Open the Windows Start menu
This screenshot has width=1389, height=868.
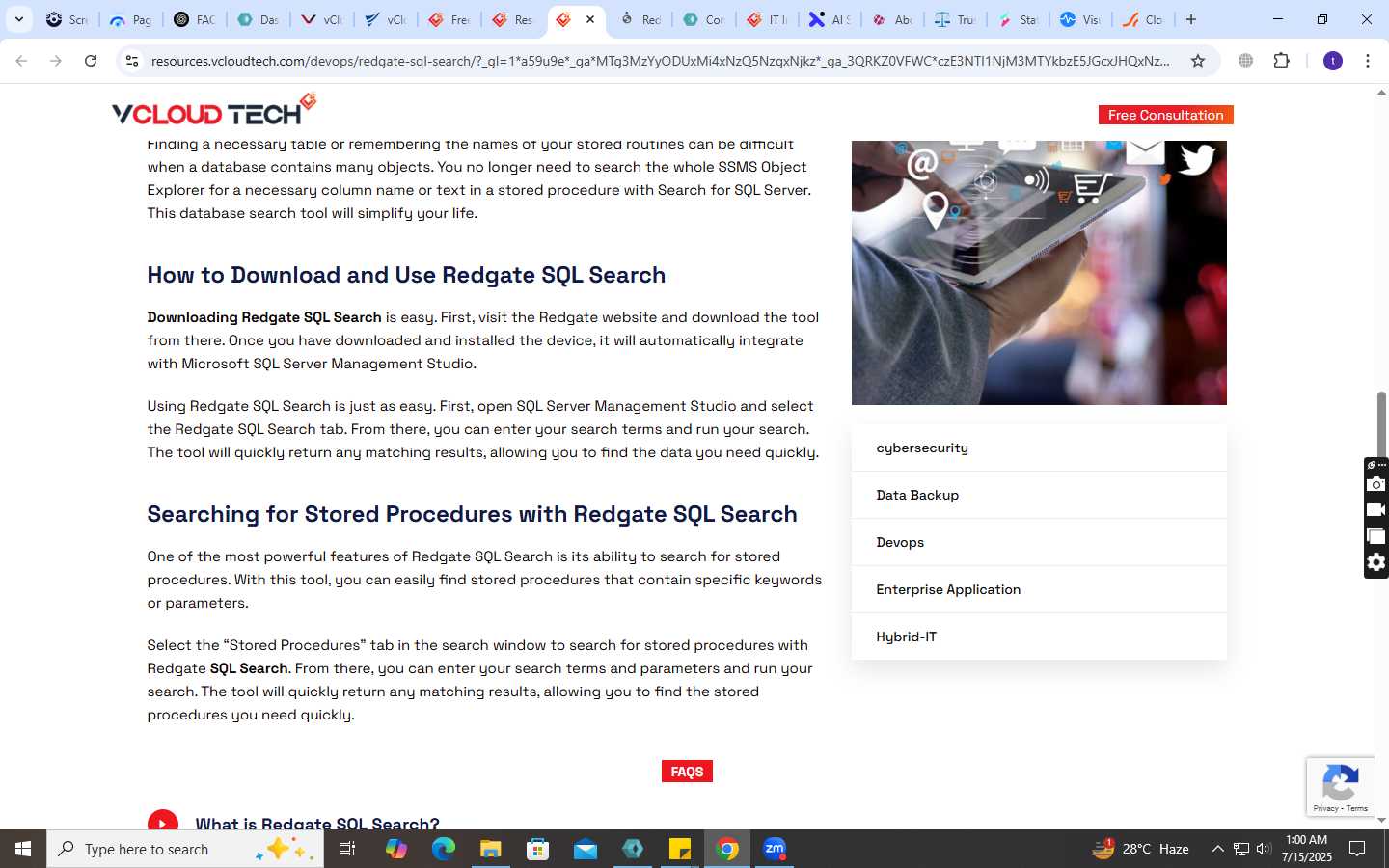[23, 849]
